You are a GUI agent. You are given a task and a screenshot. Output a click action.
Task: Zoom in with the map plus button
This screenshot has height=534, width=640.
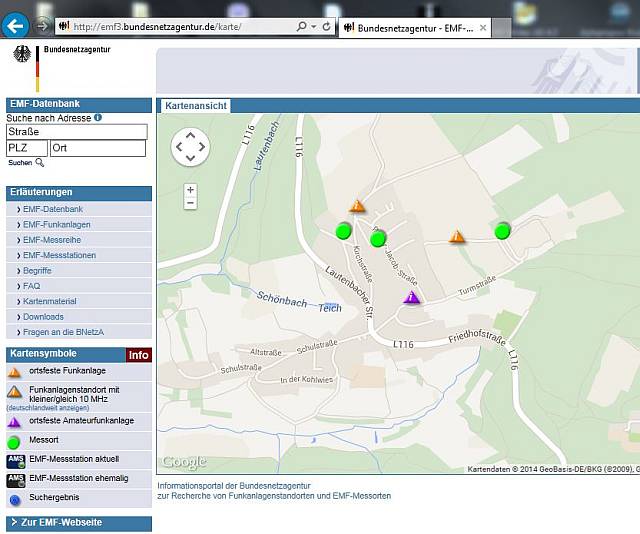click(x=191, y=189)
